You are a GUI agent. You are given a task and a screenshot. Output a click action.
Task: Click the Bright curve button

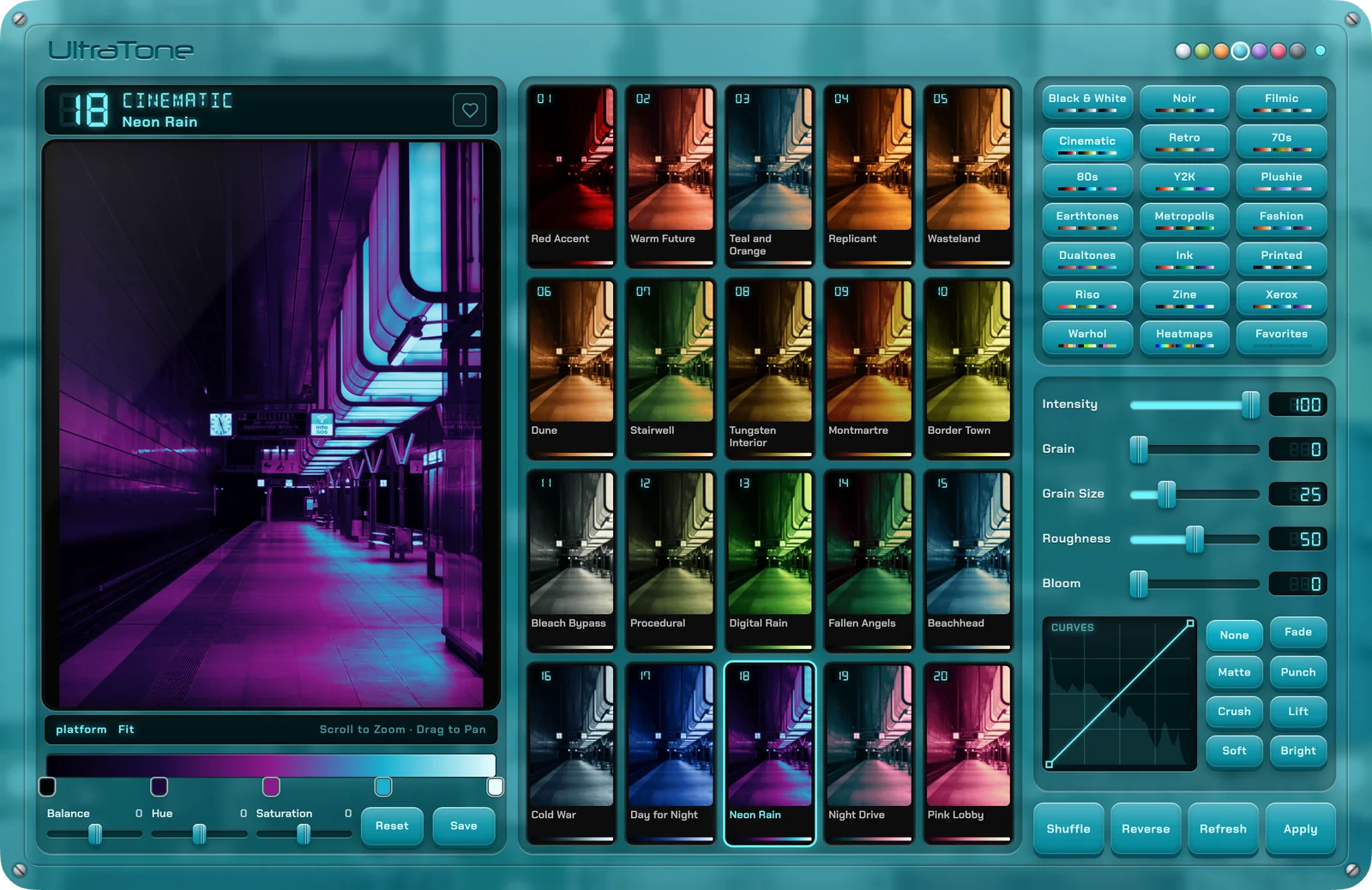click(x=1298, y=751)
